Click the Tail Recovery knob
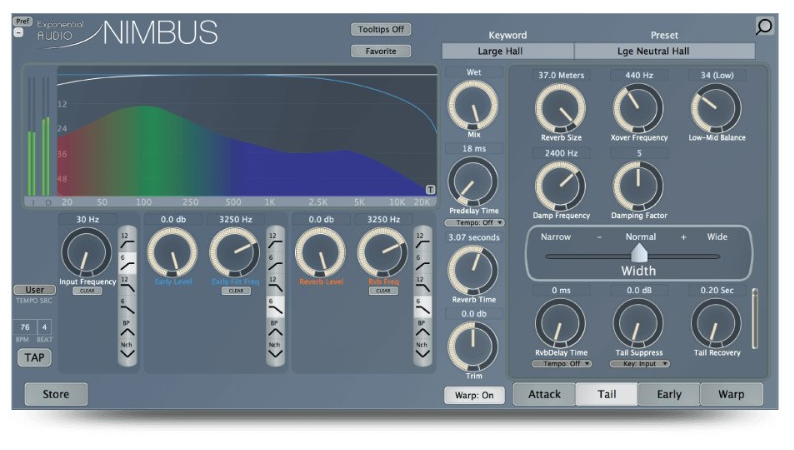Image resolution: width=794 pixels, height=450 pixels. [x=716, y=324]
